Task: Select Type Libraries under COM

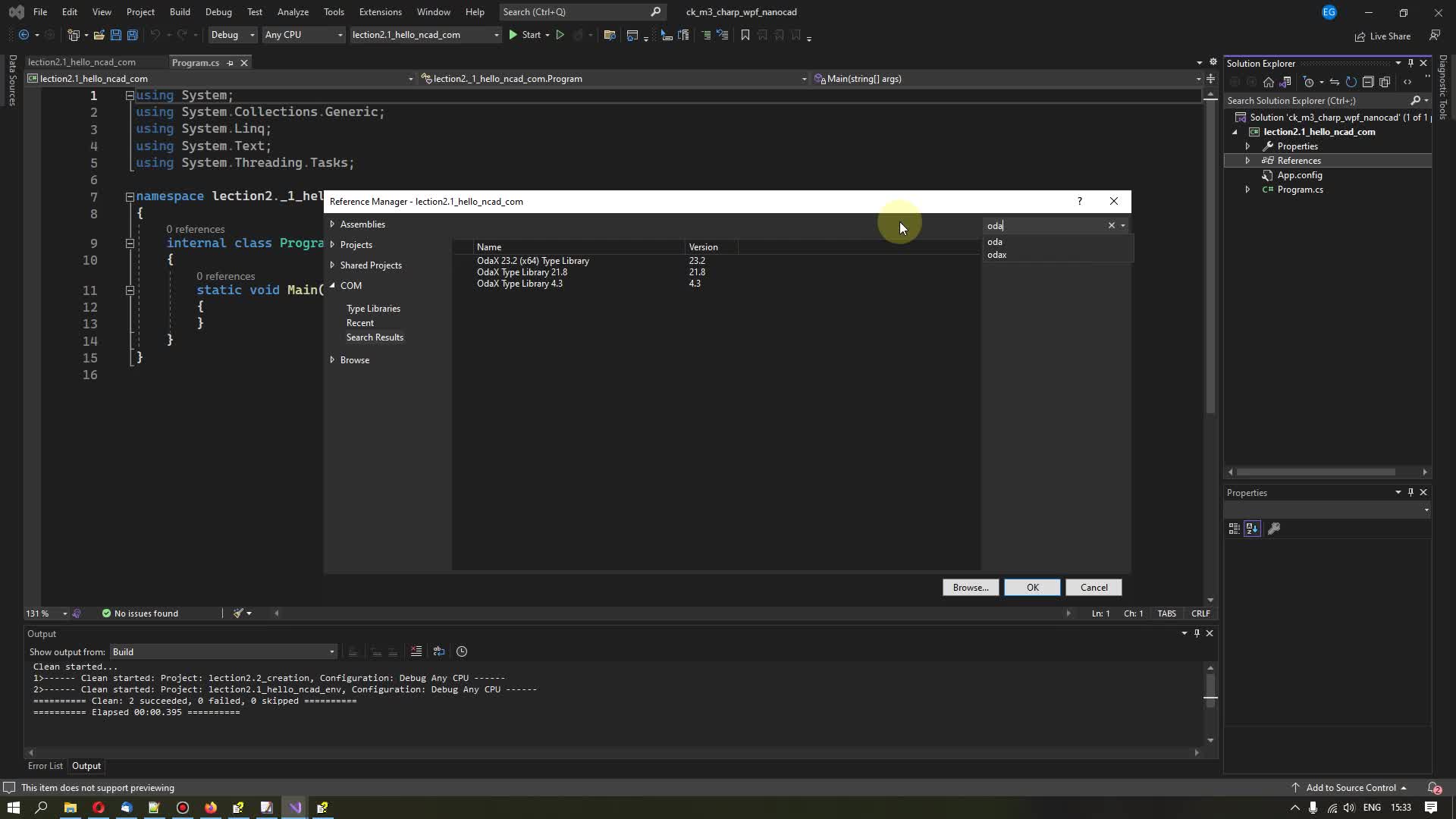Action: [x=373, y=309]
